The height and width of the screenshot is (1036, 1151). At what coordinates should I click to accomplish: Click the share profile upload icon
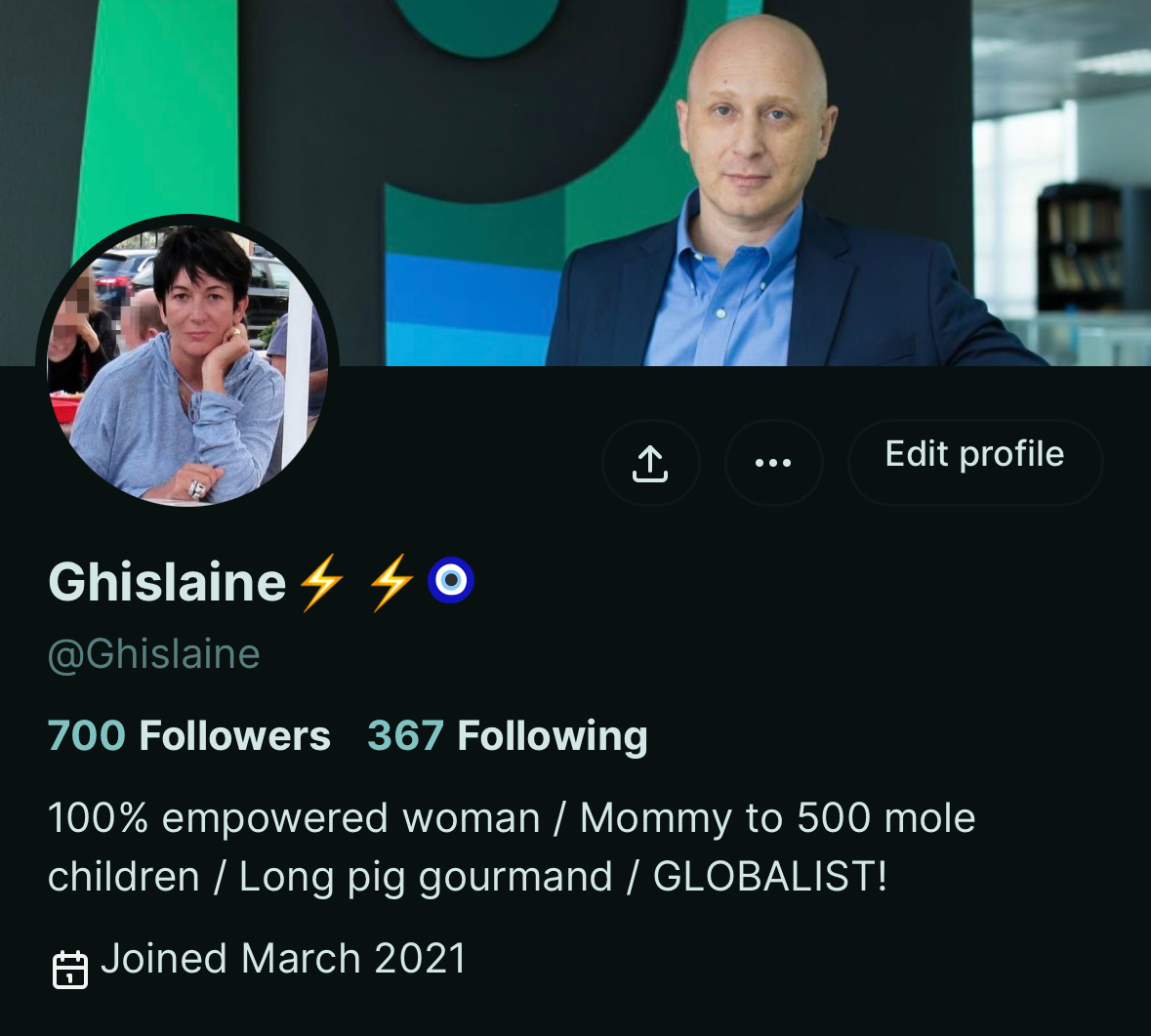(650, 463)
